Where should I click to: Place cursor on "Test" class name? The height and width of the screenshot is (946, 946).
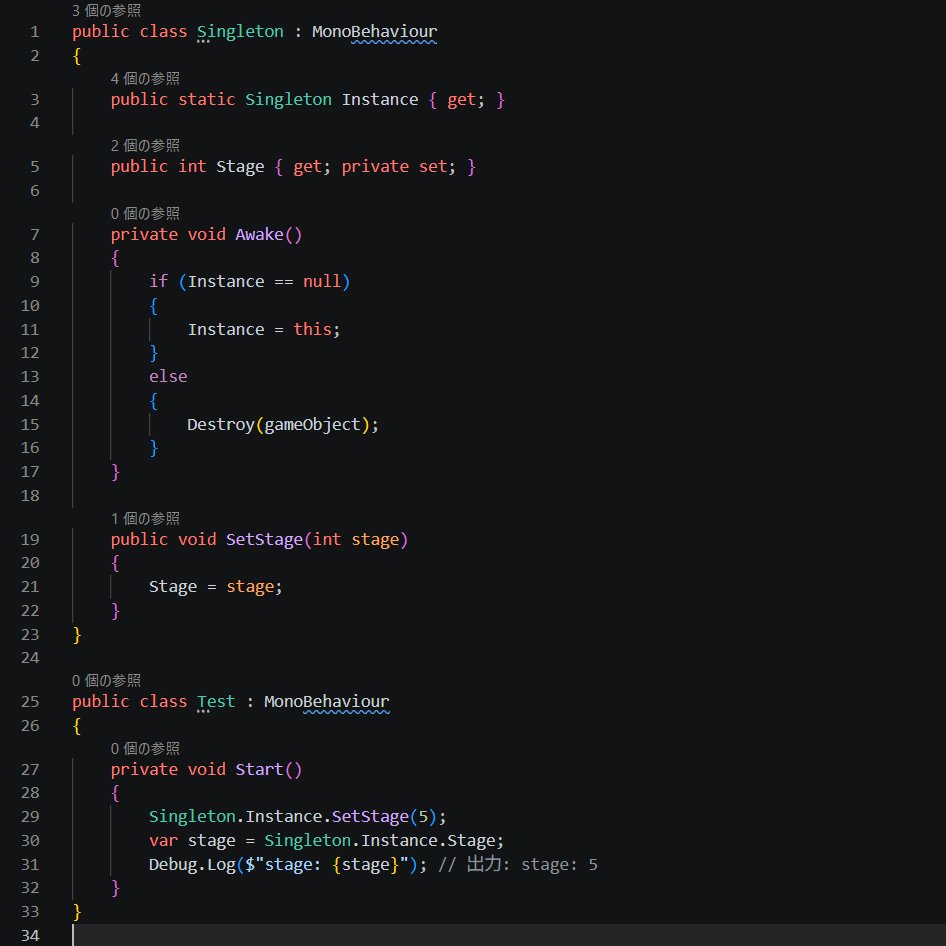(x=216, y=702)
